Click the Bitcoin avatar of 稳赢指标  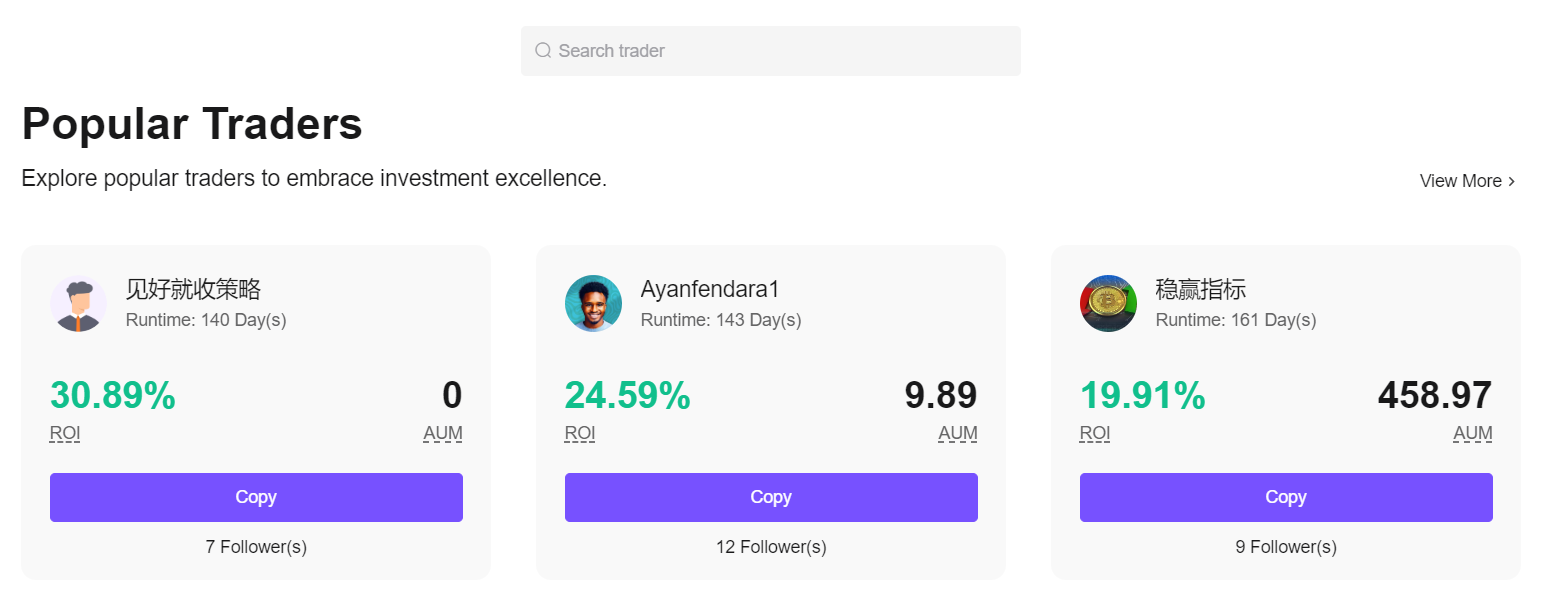[x=1108, y=303]
